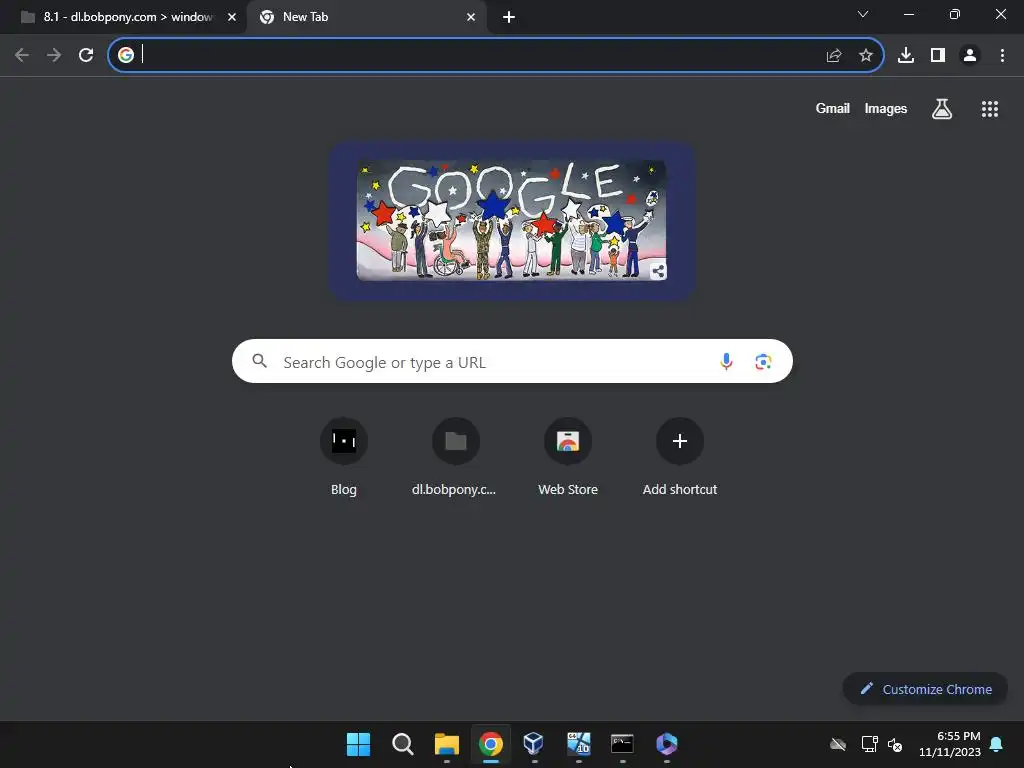1024x768 pixels.
Task: Share the Google Doodle
Action: coord(658,271)
